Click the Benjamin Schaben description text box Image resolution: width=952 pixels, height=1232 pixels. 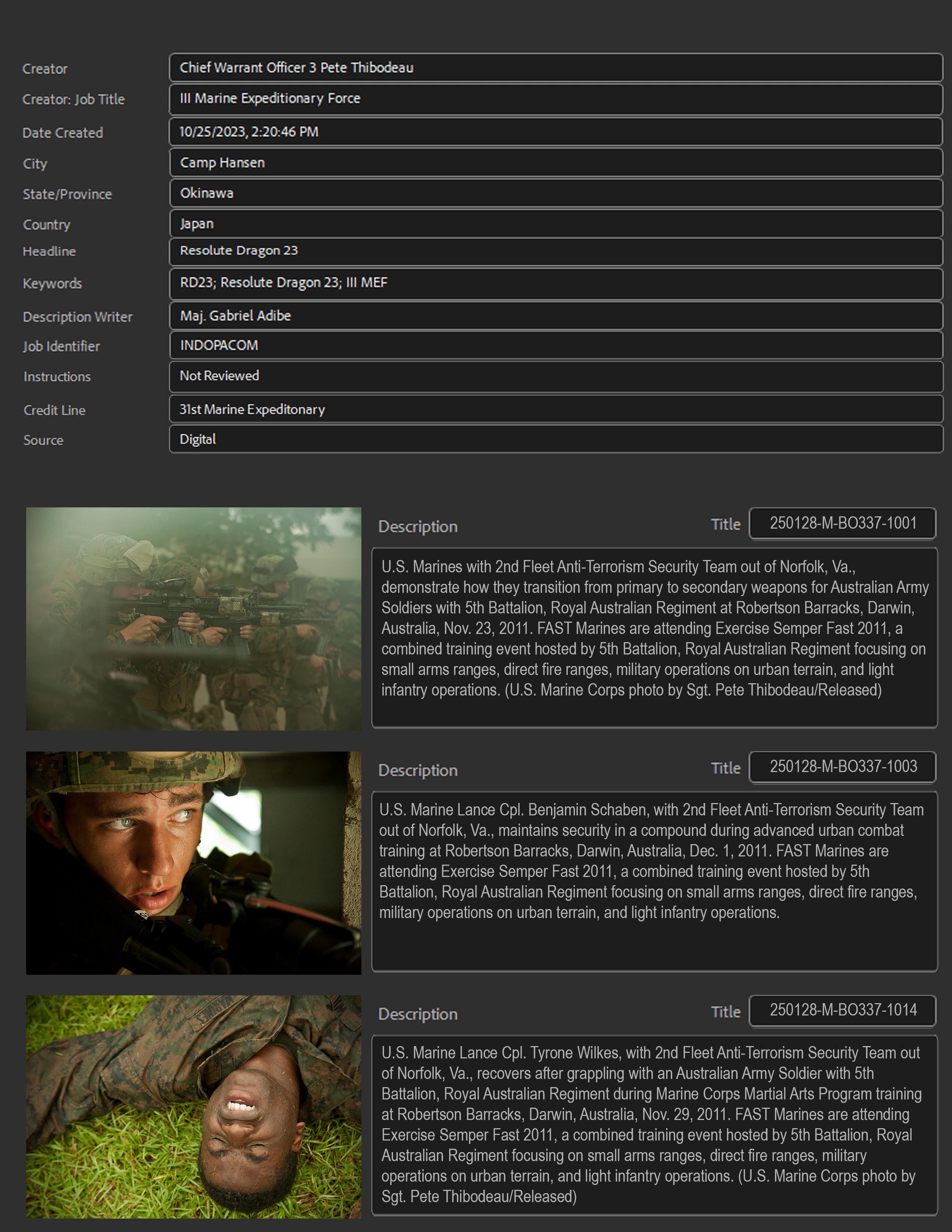[x=654, y=881]
